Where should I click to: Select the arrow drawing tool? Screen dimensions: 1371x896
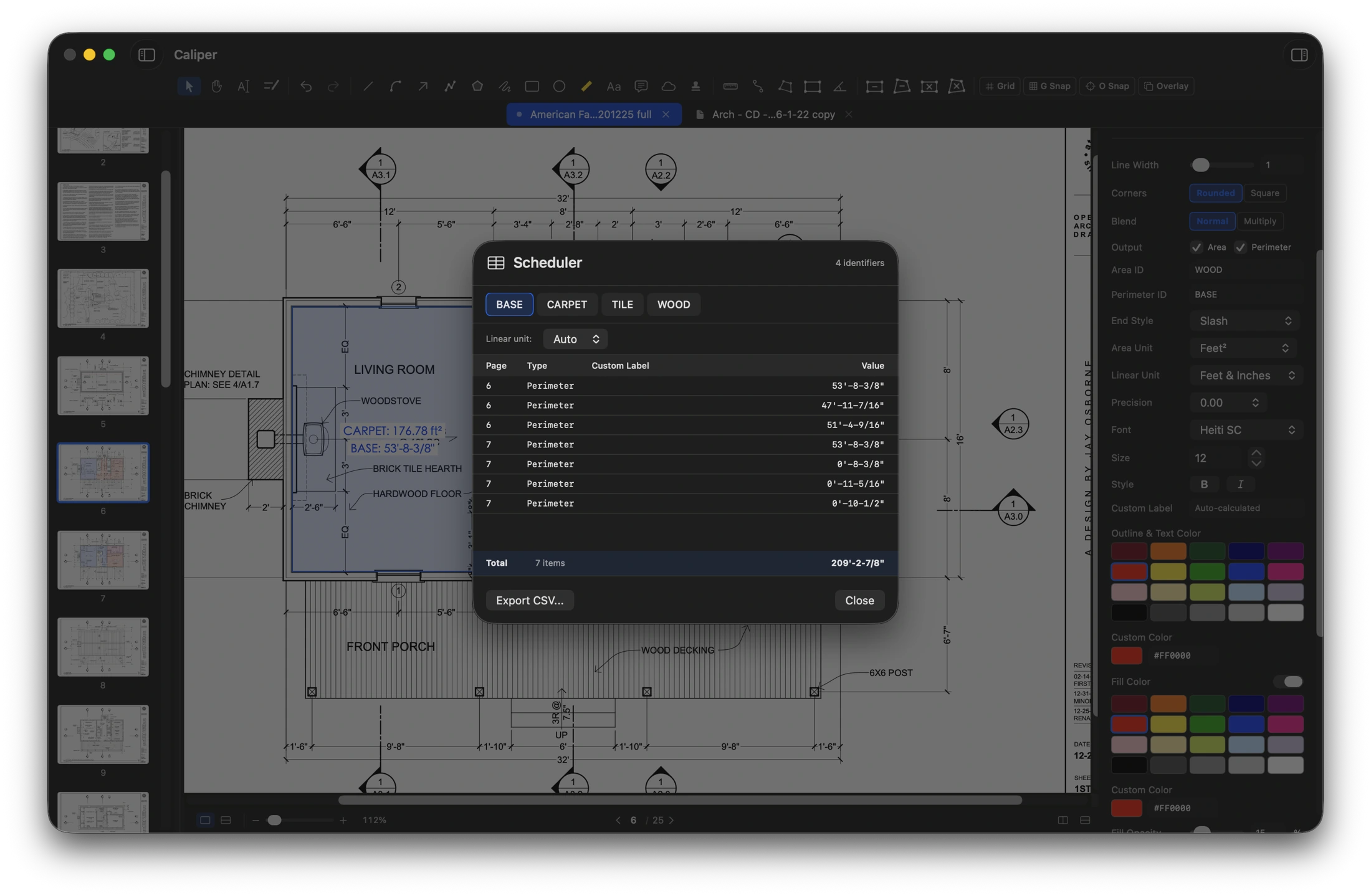pyautogui.click(x=423, y=86)
